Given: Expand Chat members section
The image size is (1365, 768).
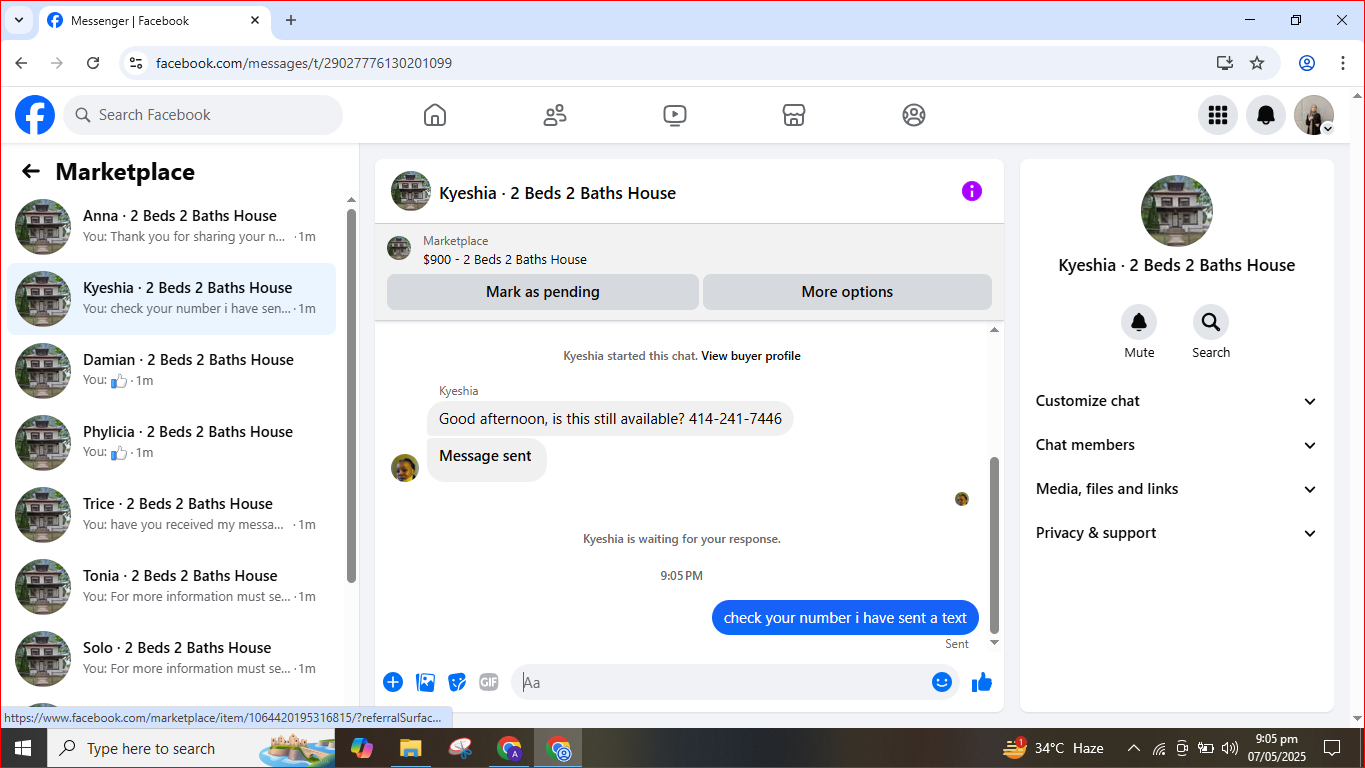Looking at the screenshot, I should [1177, 445].
